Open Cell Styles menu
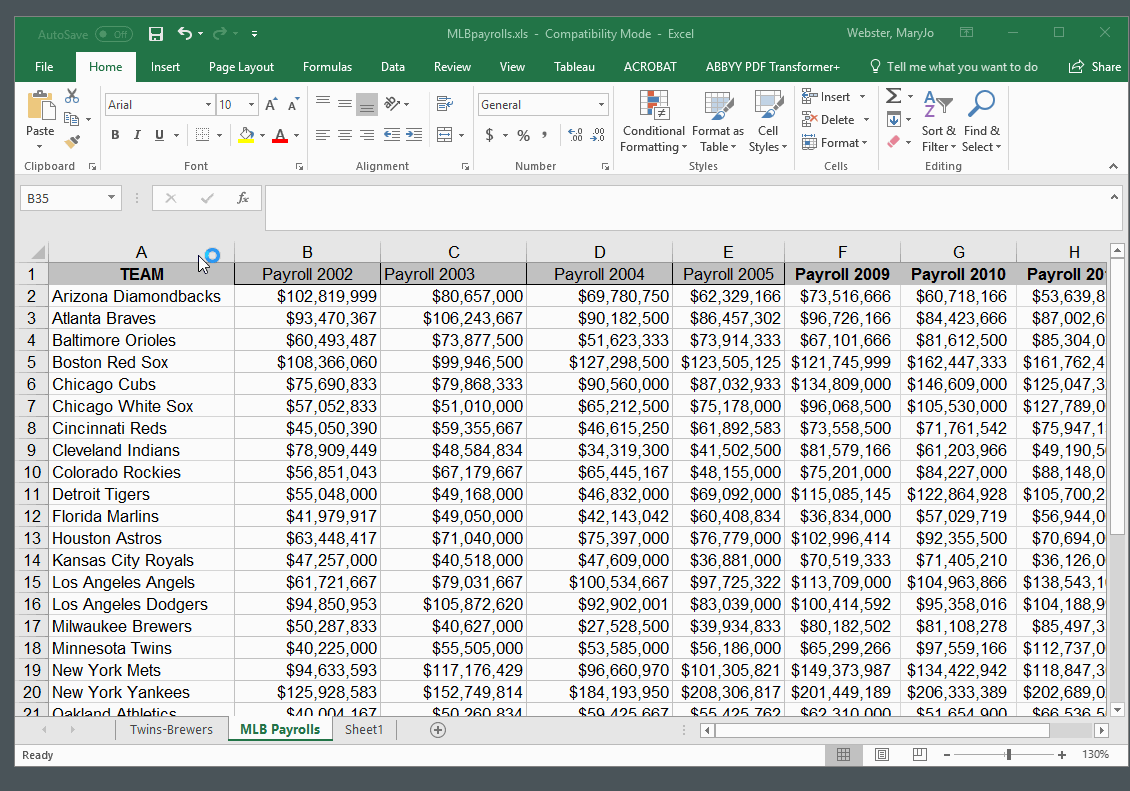Viewport: 1130px width, 791px height. 768,121
